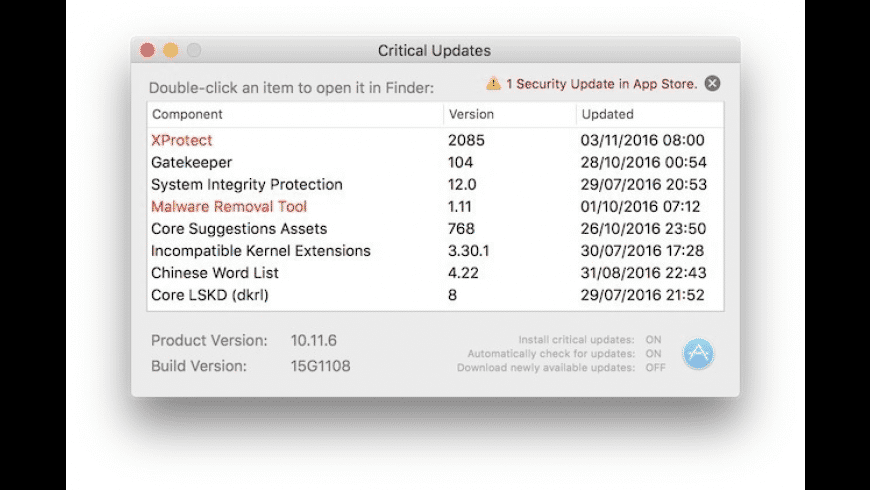Dismiss the security update notice
Viewport: 870px width, 490px height.
(712, 84)
